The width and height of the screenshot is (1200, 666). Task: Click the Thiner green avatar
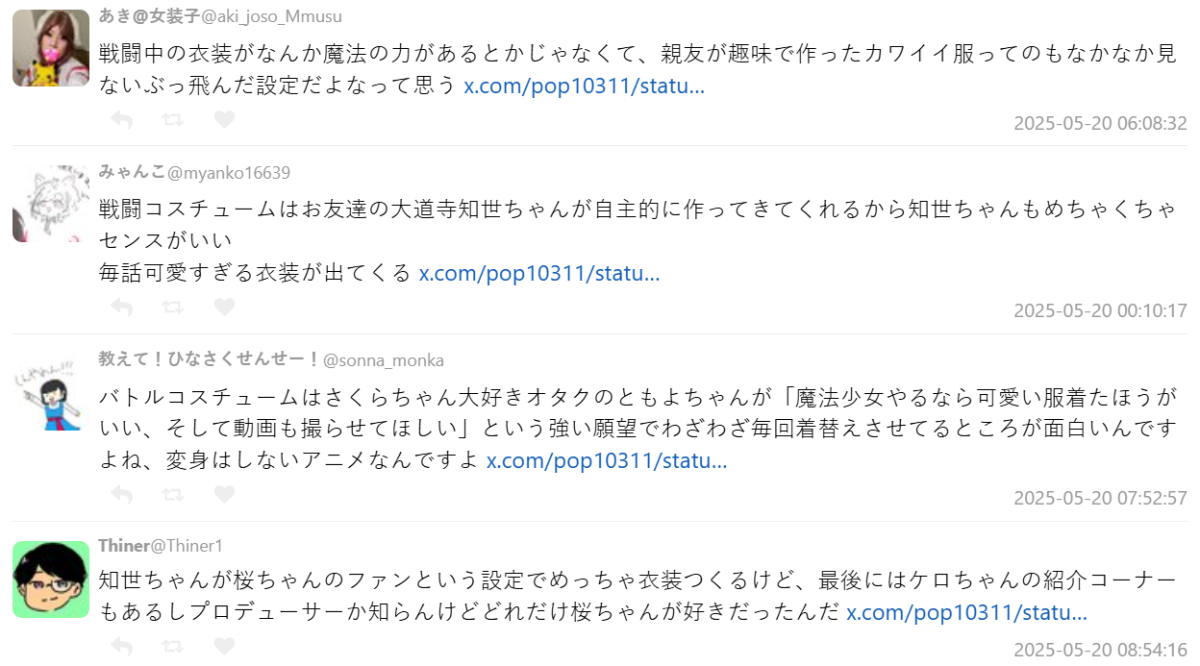[x=51, y=579]
